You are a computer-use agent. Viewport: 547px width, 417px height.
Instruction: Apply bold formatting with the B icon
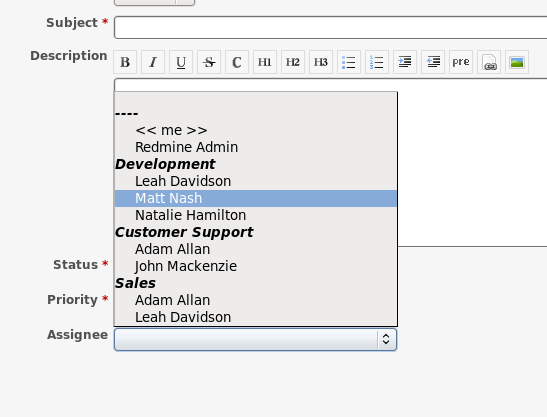125,62
